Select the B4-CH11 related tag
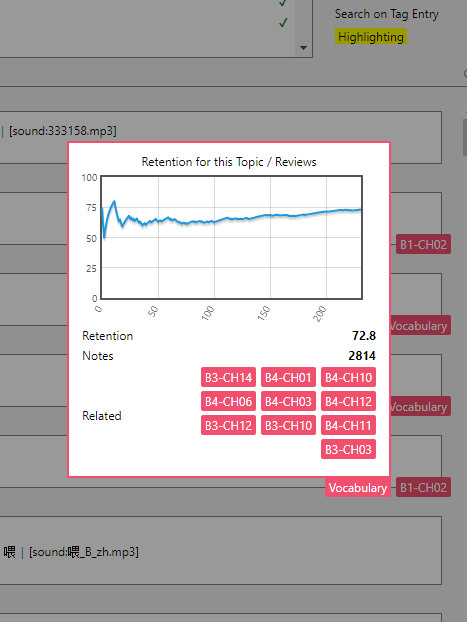Viewport: 467px width, 622px height. point(348,425)
